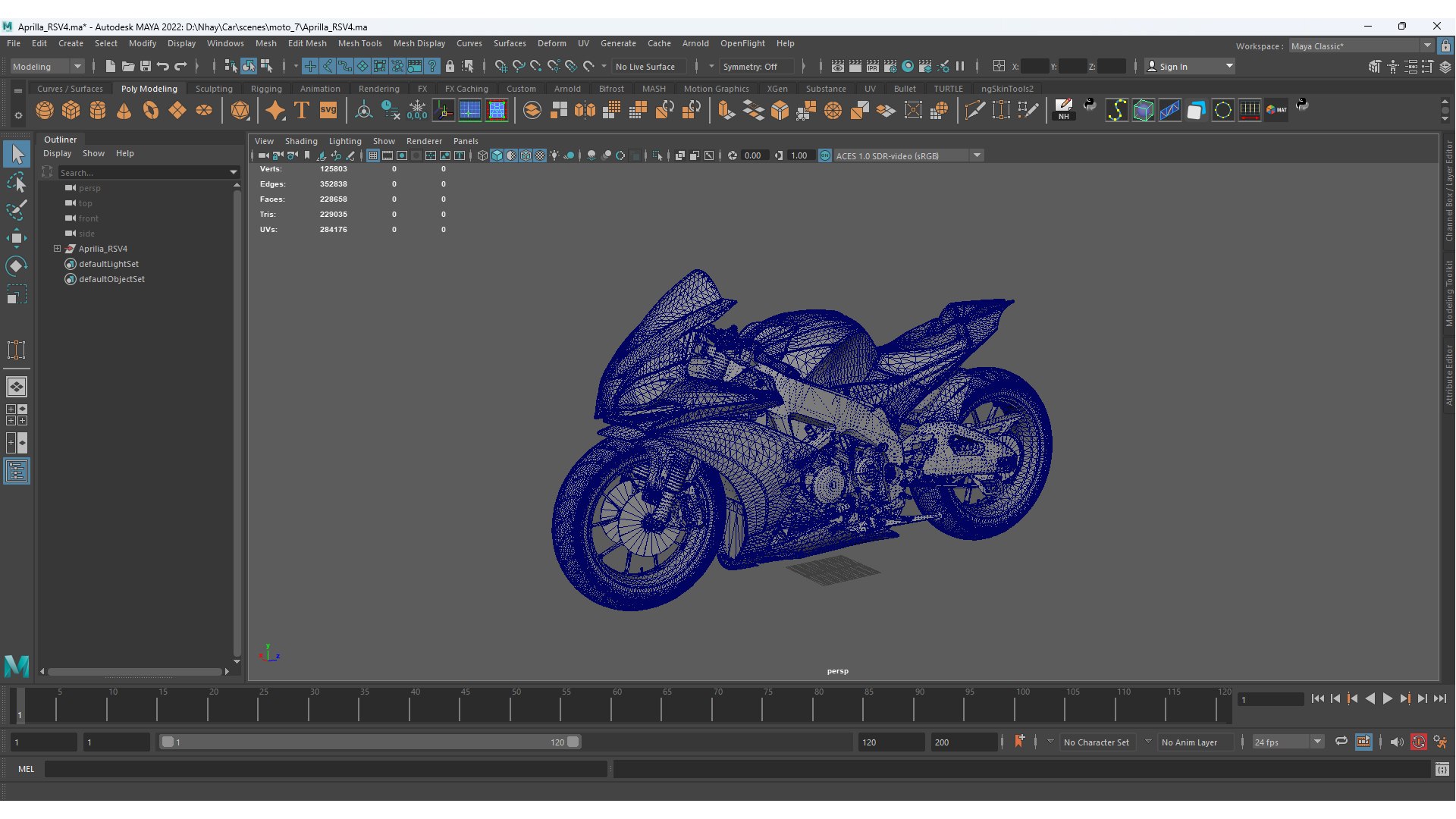Click the SVG import shelf icon
The image size is (1456, 819).
click(328, 111)
